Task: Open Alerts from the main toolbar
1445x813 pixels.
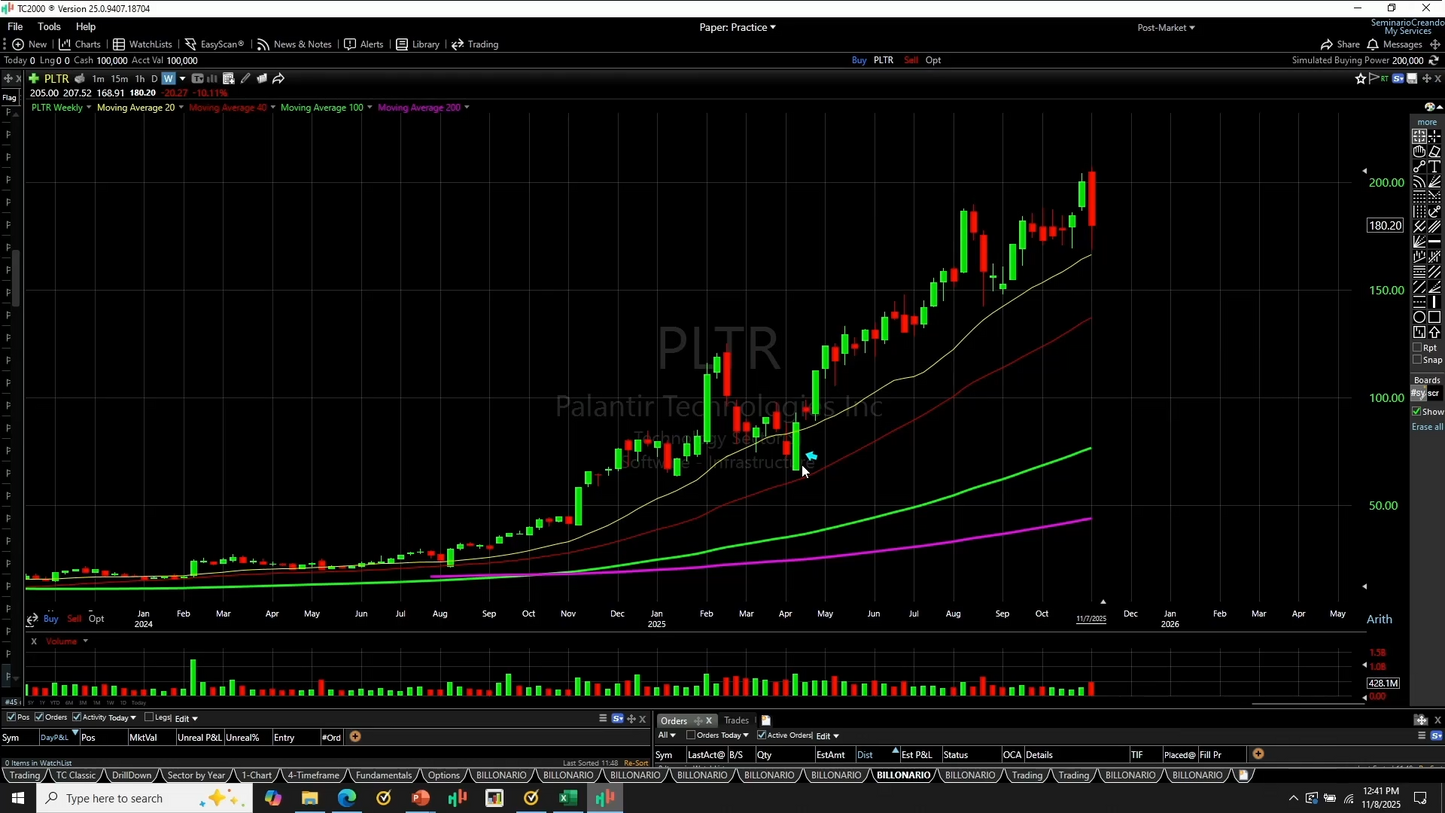Action: 363,44
